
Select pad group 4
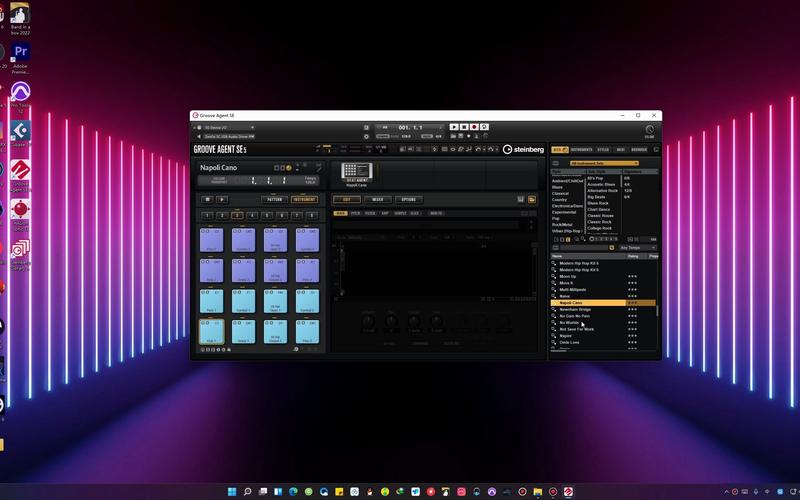point(252,216)
